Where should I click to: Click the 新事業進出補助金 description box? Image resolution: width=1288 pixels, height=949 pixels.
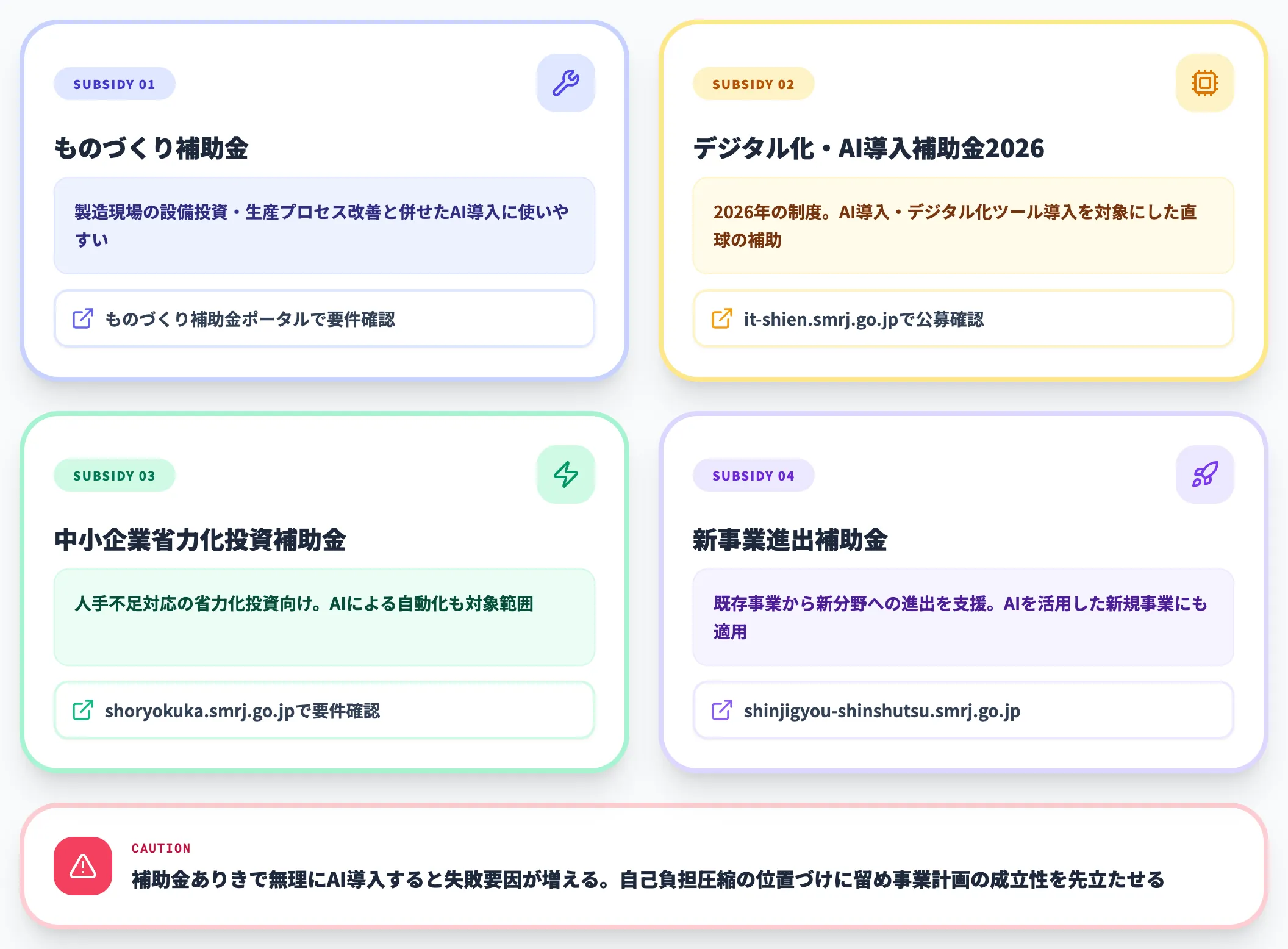[x=962, y=617]
